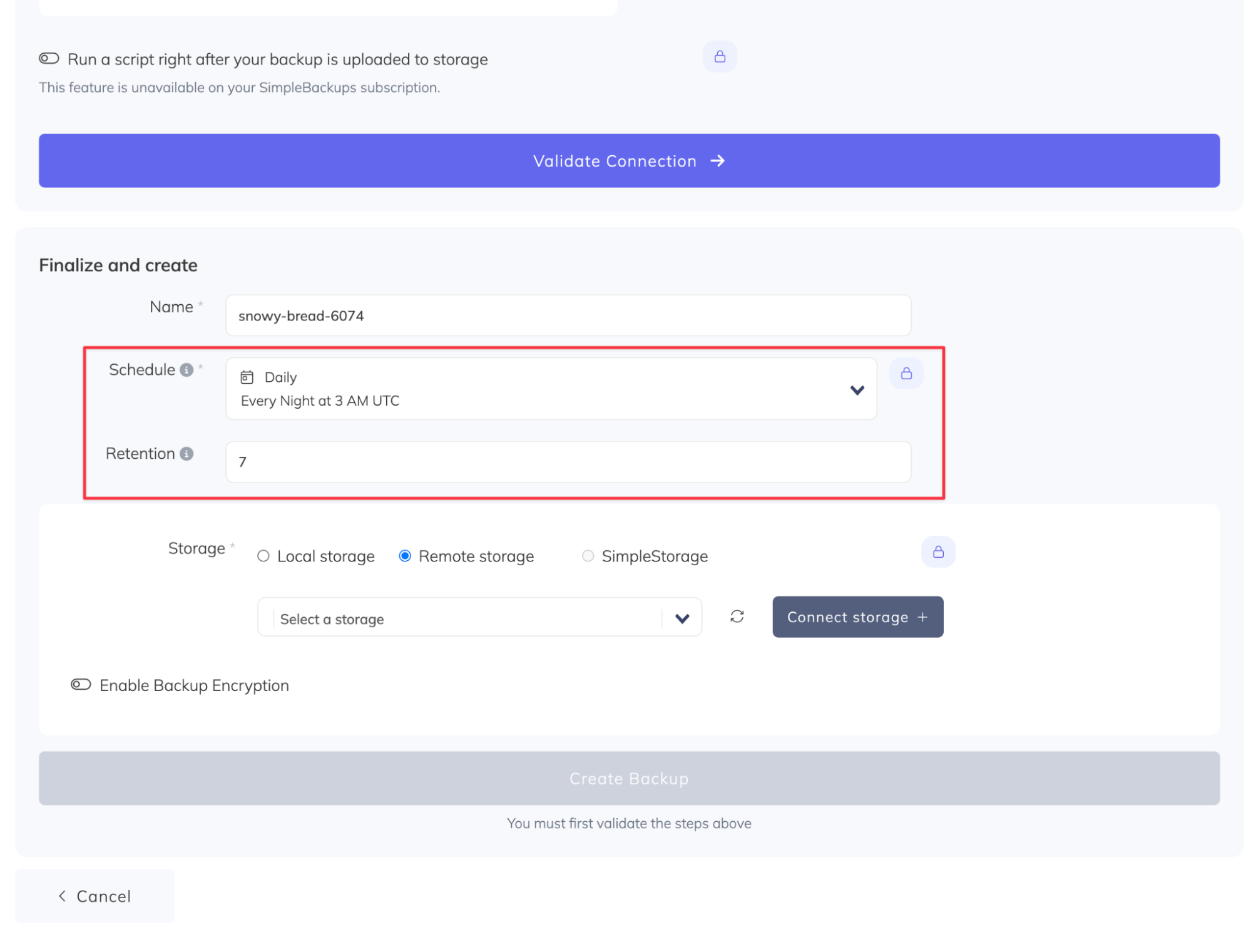This screenshot has height=952, width=1251.
Task: Toggle run script after backup upload
Action: [x=49, y=59]
